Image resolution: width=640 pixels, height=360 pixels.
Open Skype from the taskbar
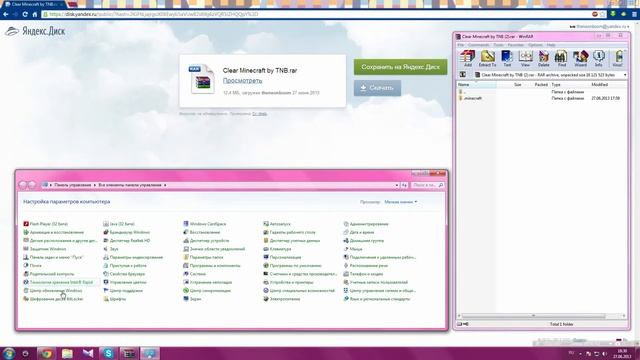(108, 353)
